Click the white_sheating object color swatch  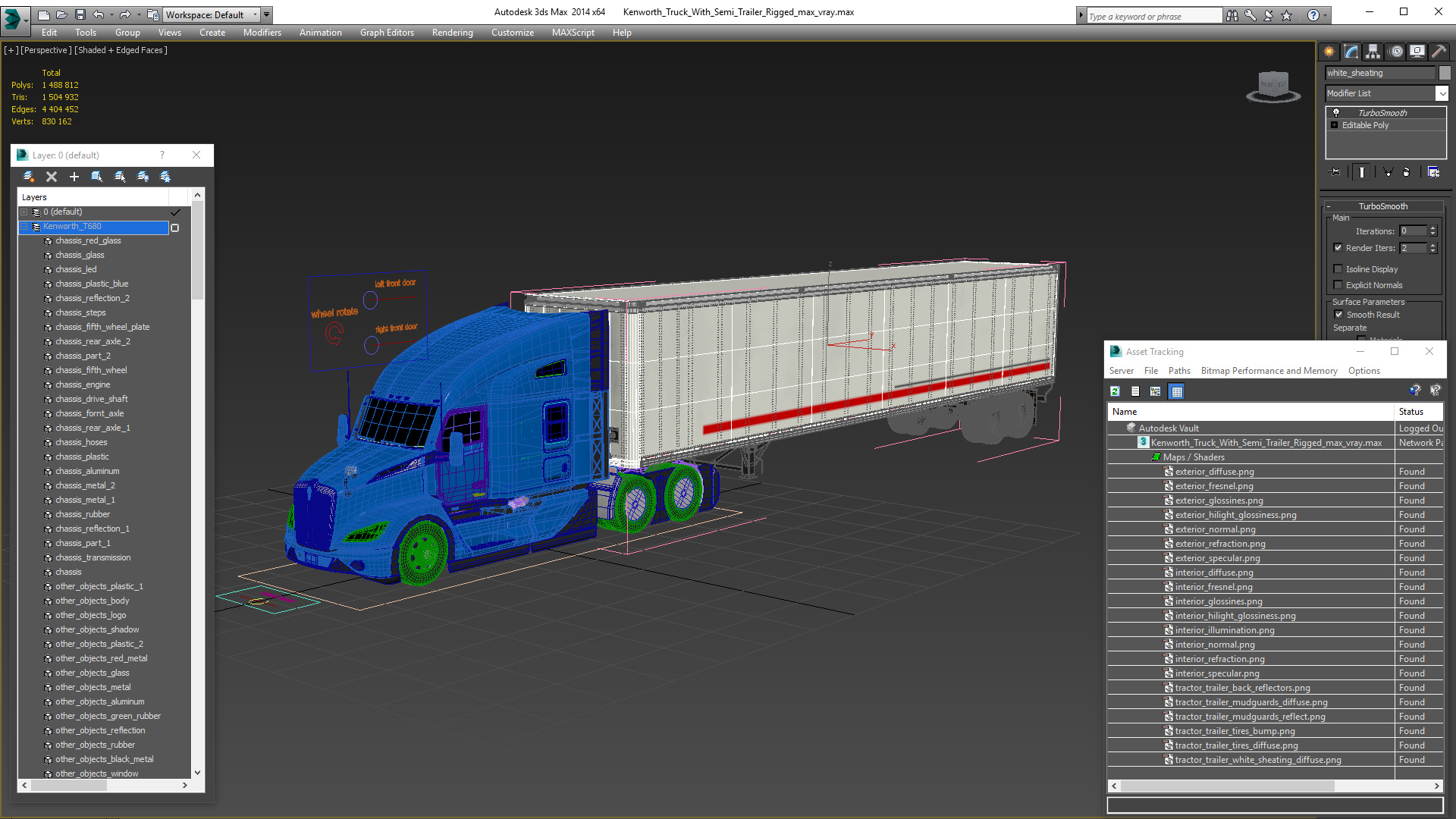pyautogui.click(x=1445, y=73)
